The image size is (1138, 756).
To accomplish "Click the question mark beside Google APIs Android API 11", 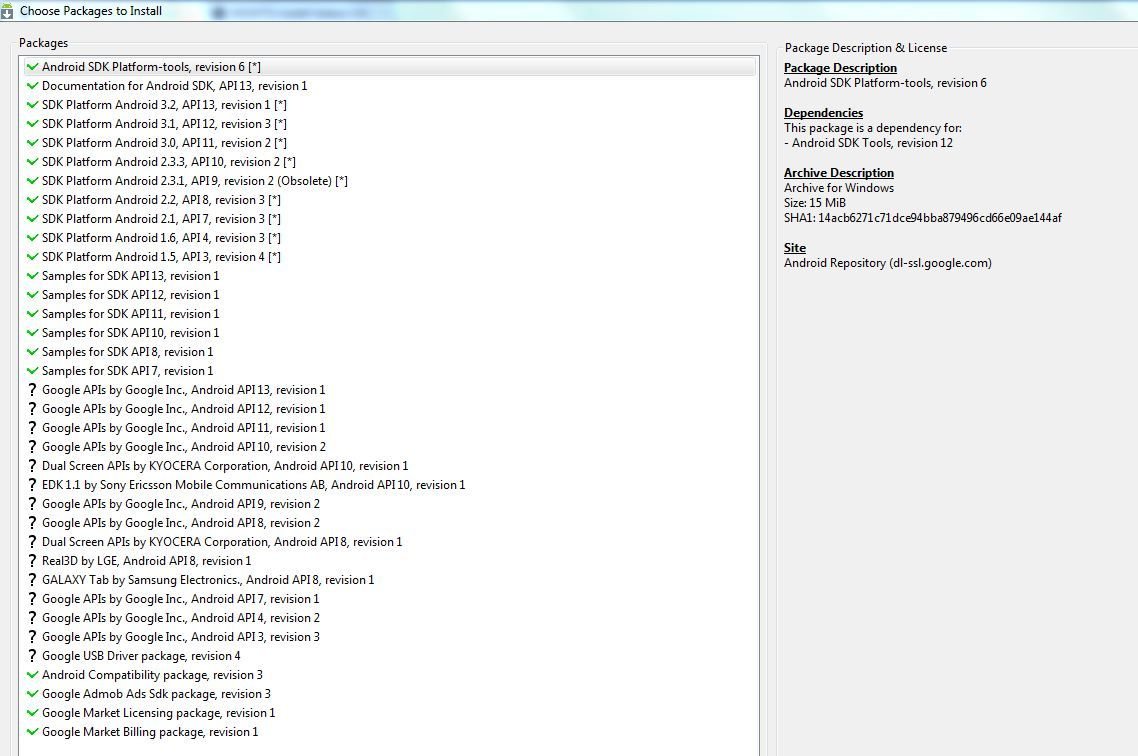I will click(32, 427).
